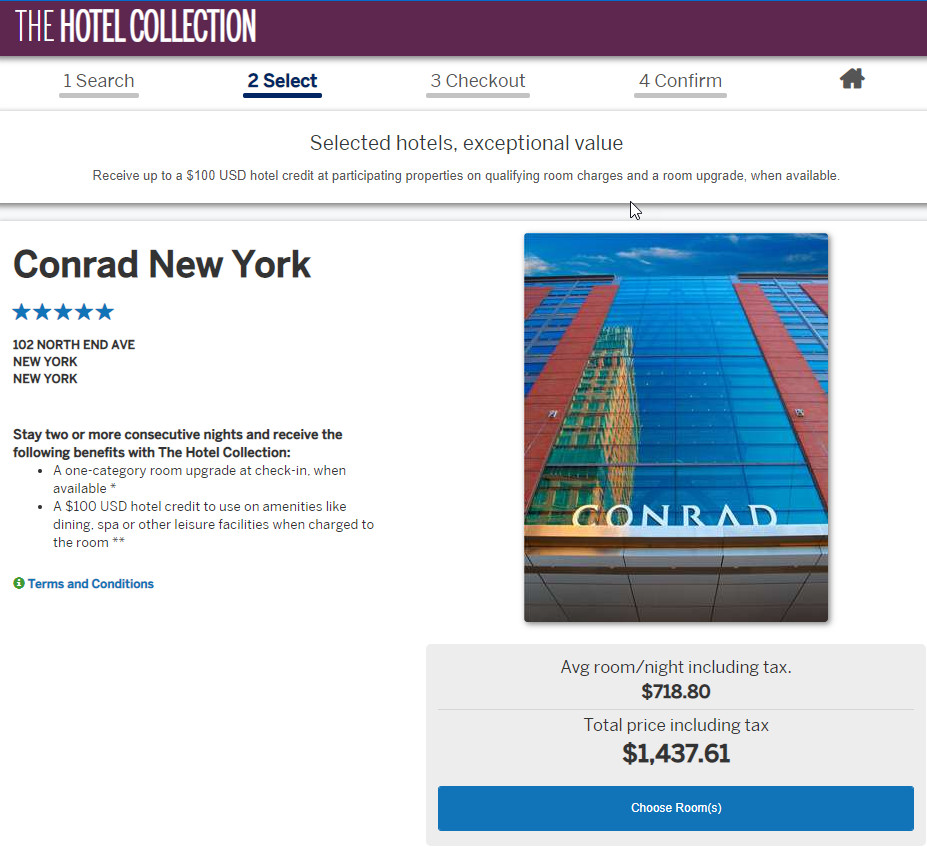
Task: Select the second star under Conrad New York
Action: point(41,311)
